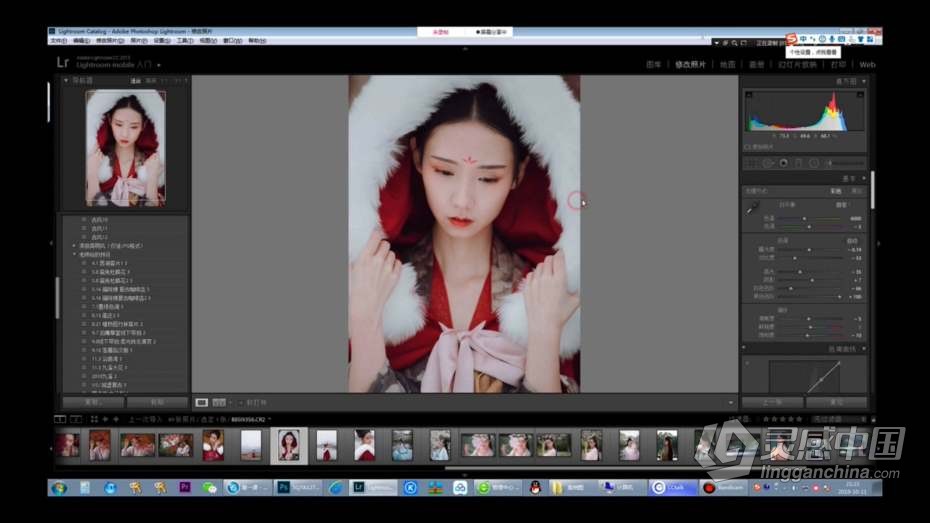This screenshot has width=930, height=523.
Task: Collapse the expanded preset folder
Action: coord(74,254)
